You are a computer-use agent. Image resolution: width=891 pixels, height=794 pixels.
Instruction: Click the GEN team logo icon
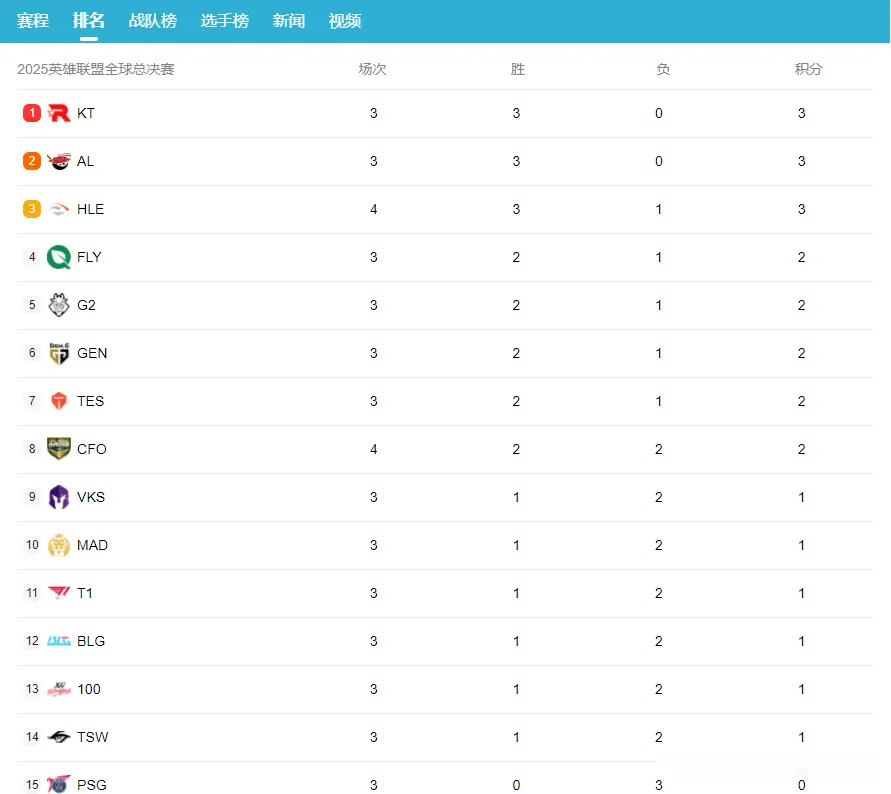pos(59,353)
